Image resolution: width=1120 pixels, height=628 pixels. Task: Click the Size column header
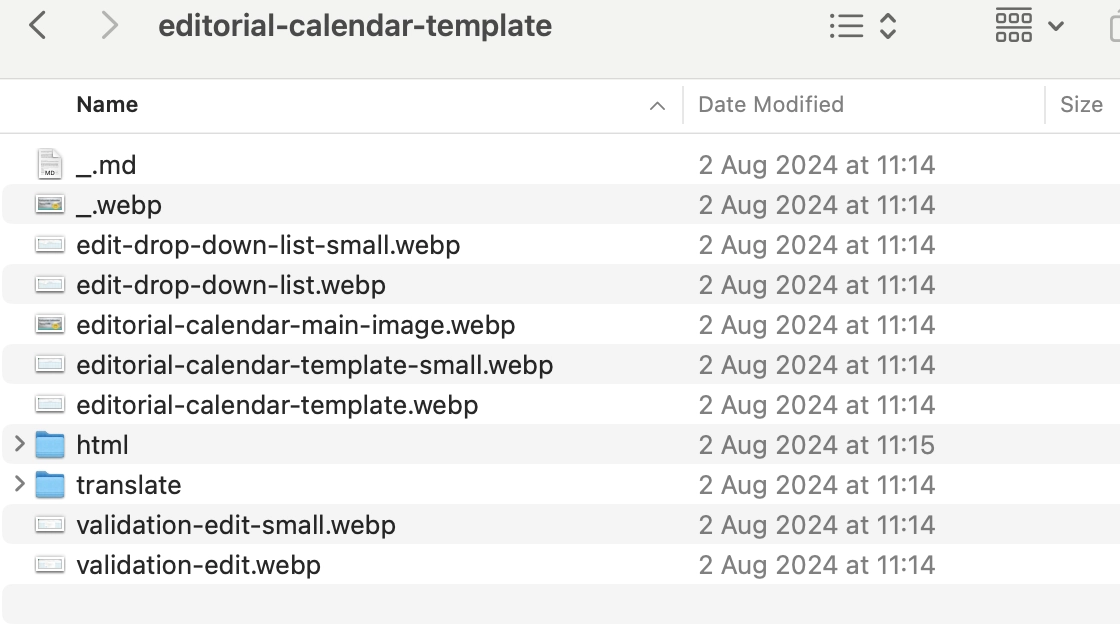[1080, 104]
